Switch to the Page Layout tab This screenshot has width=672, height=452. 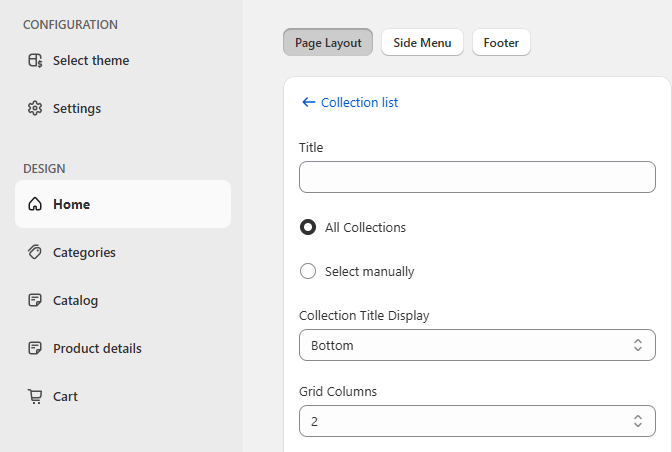328,42
